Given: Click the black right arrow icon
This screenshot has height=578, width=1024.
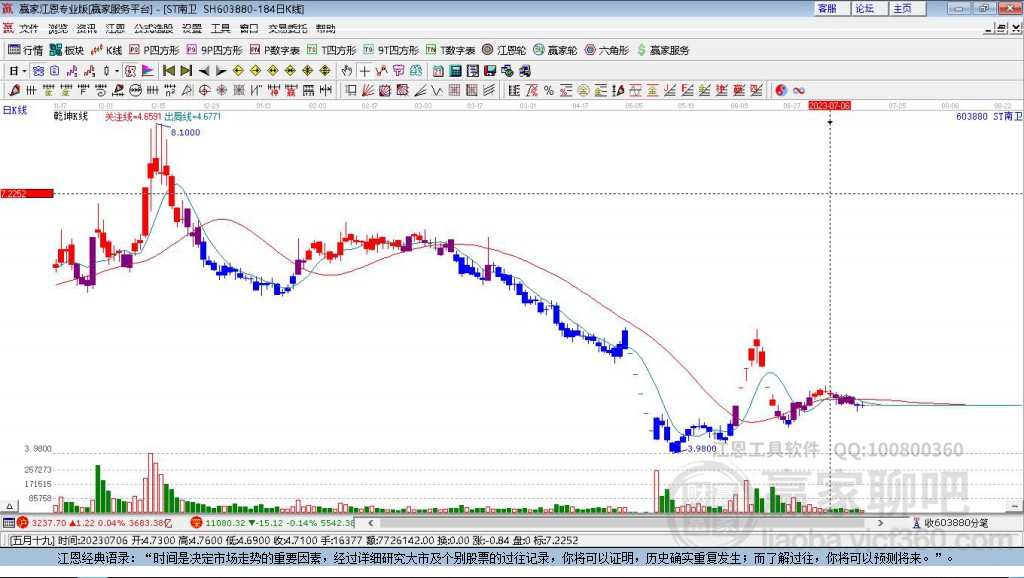Looking at the screenshot, I should (221, 71).
